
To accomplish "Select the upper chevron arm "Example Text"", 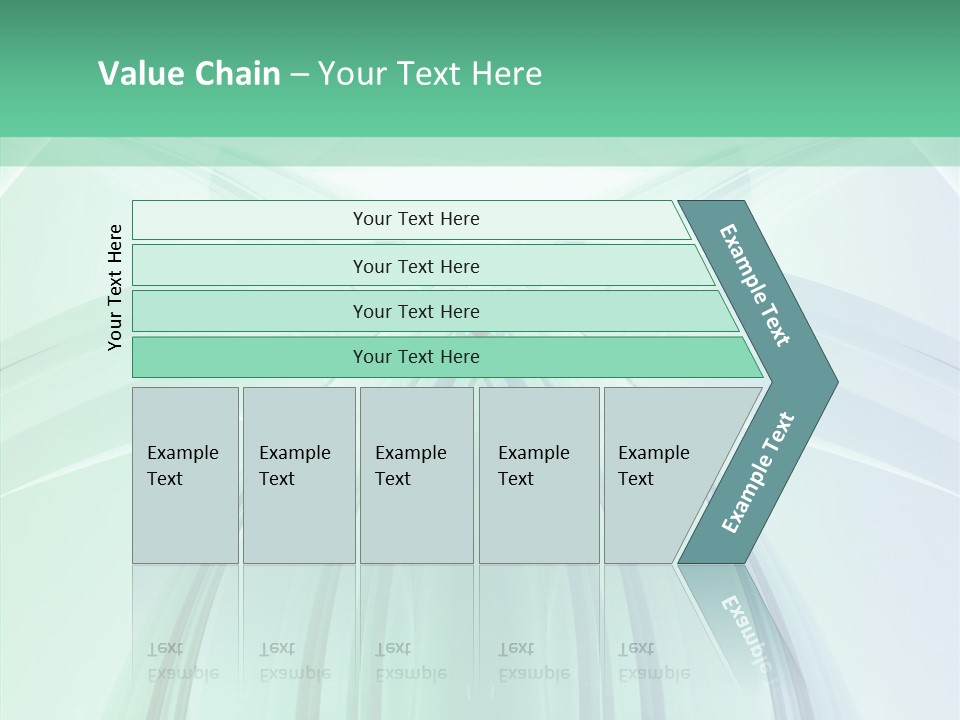I will point(756,286).
